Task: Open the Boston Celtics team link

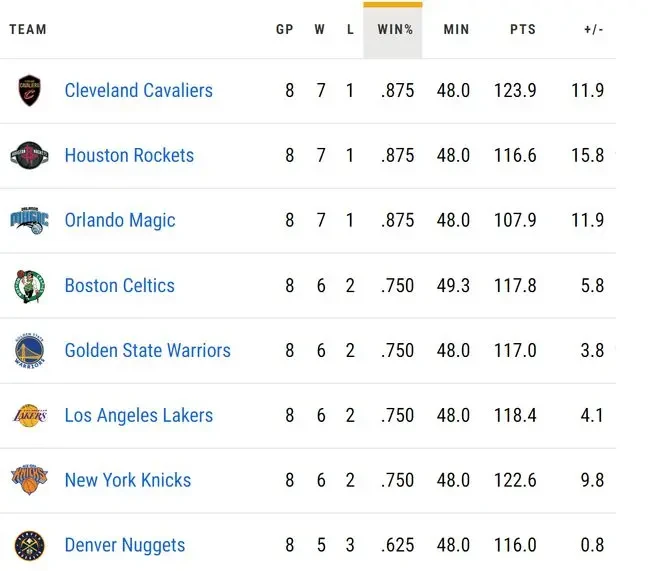Action: (120, 285)
